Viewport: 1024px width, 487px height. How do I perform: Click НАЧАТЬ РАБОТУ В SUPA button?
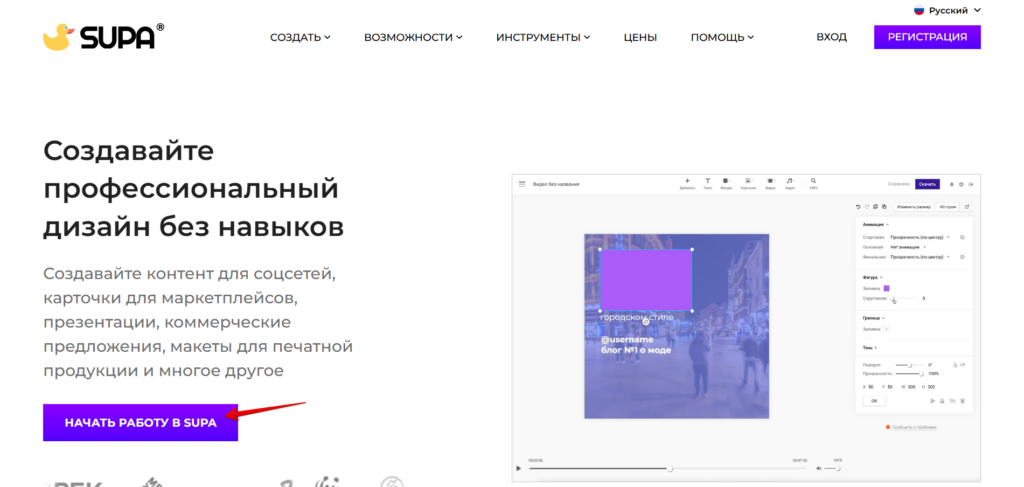[x=140, y=422]
